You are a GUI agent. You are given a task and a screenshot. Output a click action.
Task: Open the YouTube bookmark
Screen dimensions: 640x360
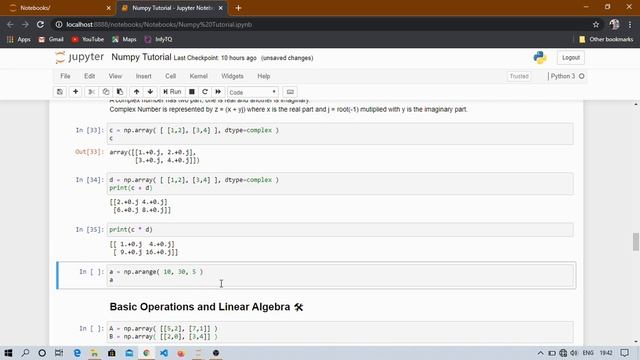pyautogui.click(x=88, y=40)
